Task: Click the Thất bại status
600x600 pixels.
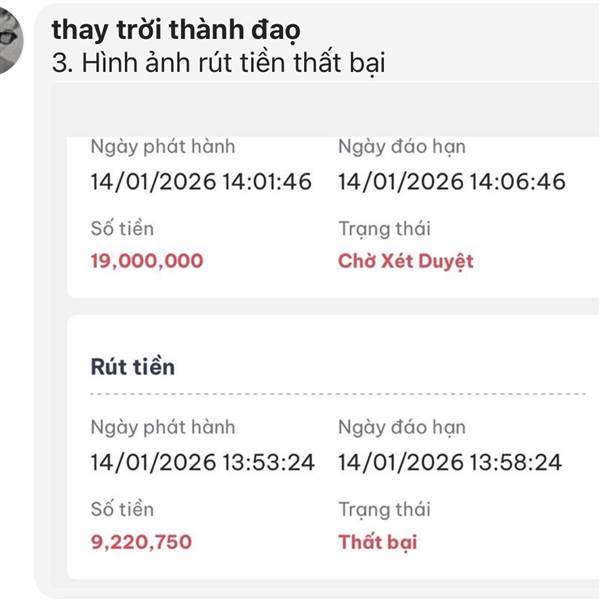Action: [x=378, y=543]
